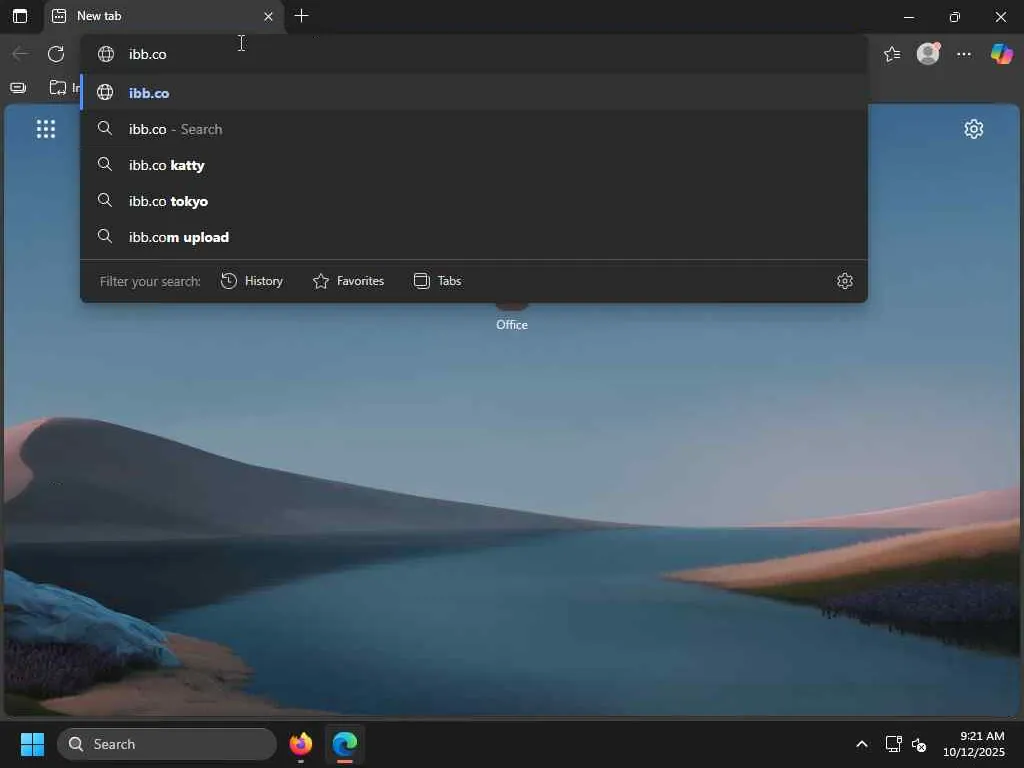Image resolution: width=1024 pixels, height=768 pixels.
Task: Pick the 'ibb.co tokyo' suggestion
Action: point(474,200)
